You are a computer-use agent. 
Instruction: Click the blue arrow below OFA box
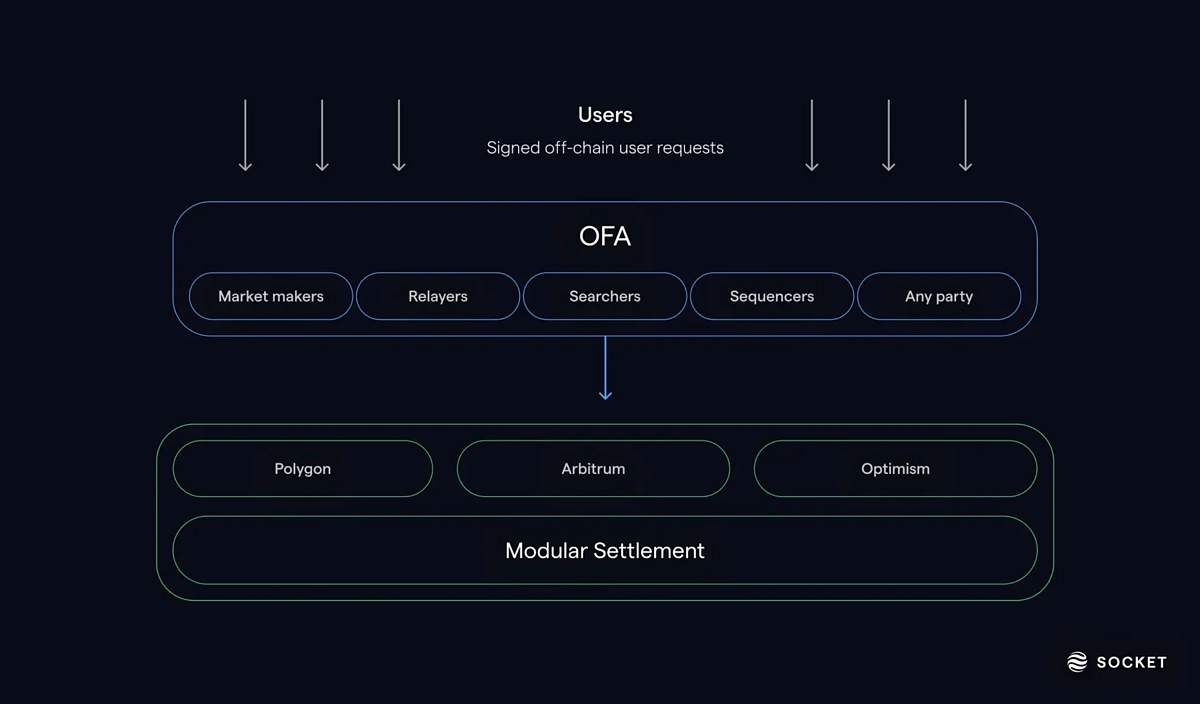coord(605,368)
